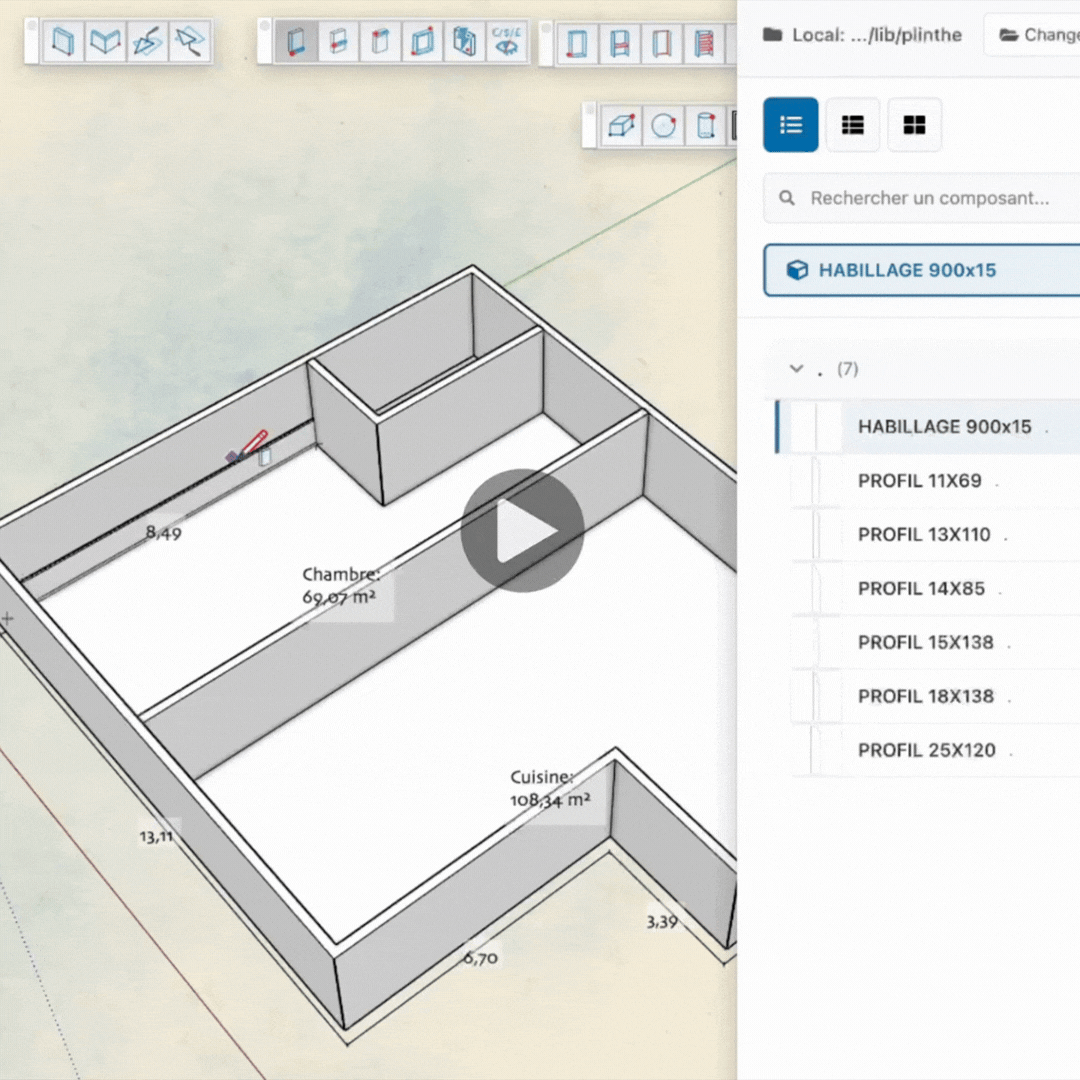Switch to detailed list view
Image resolution: width=1080 pixels, height=1080 pixels.
pyautogui.click(x=852, y=125)
